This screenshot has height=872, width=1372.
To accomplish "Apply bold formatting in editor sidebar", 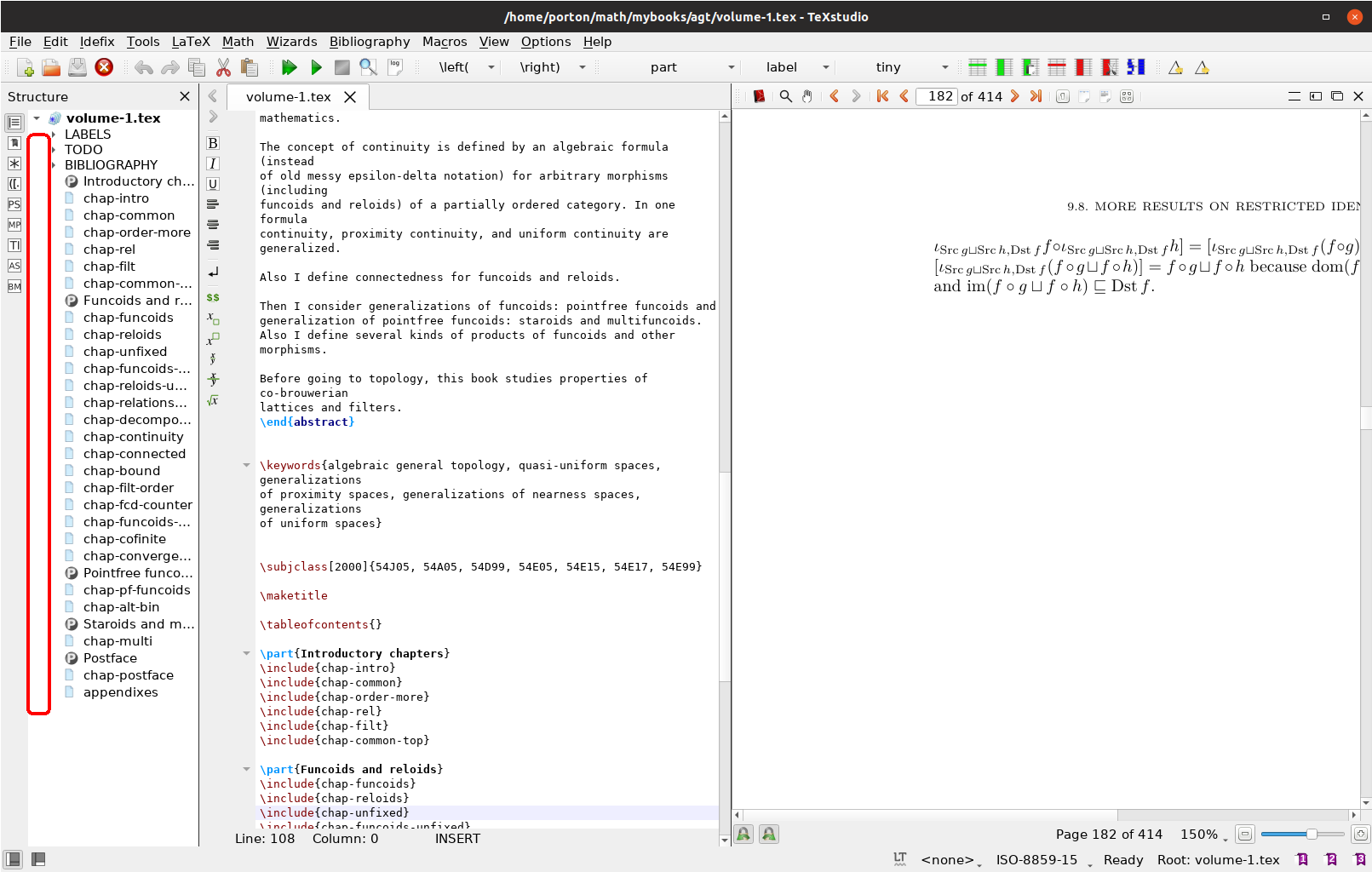I will (213, 143).
